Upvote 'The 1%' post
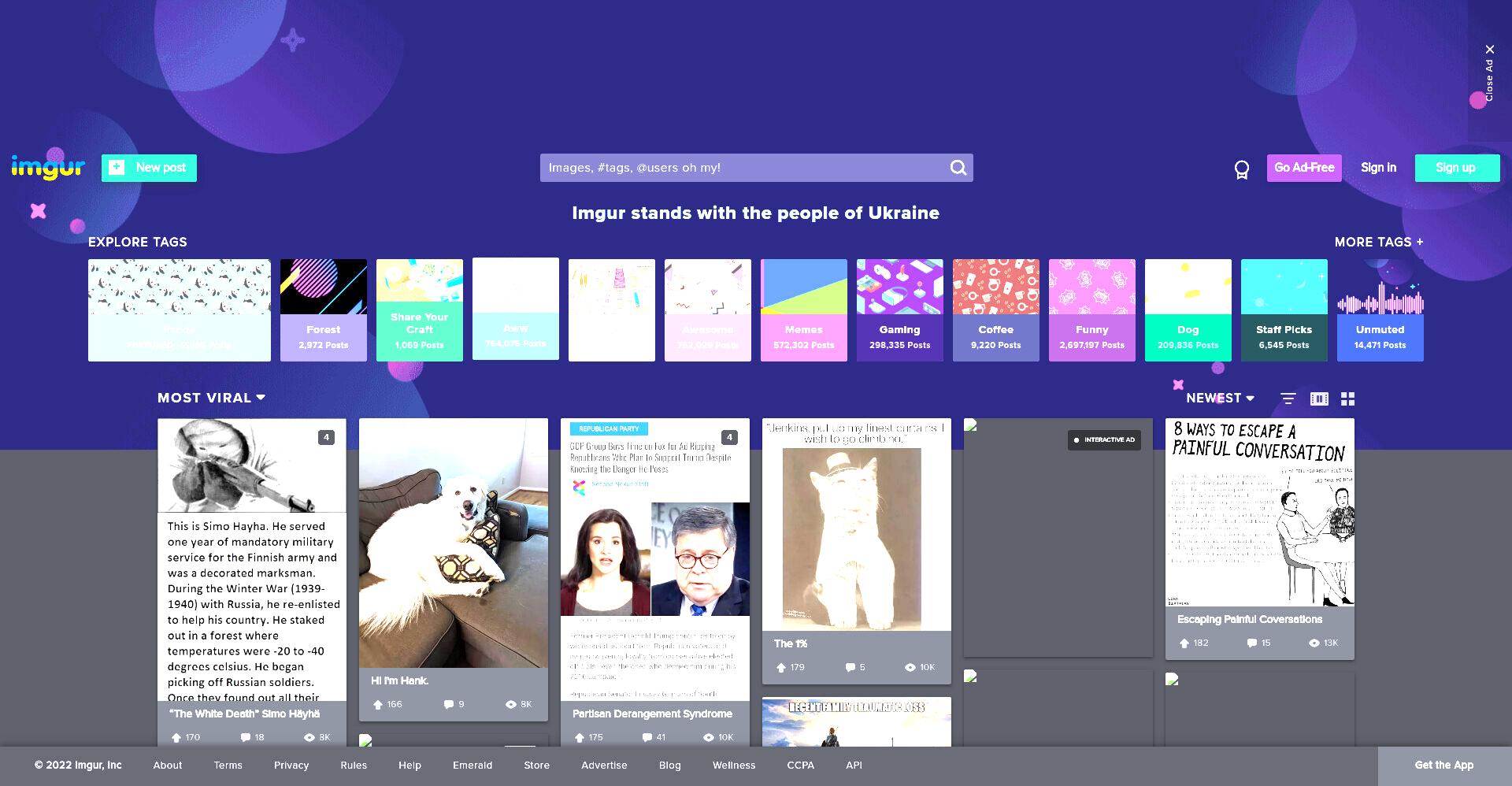The height and width of the screenshot is (786, 1512). click(x=781, y=667)
